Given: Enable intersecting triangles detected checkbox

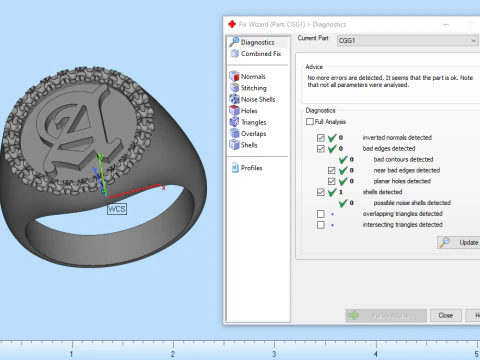Looking at the screenshot, I should [x=321, y=225].
